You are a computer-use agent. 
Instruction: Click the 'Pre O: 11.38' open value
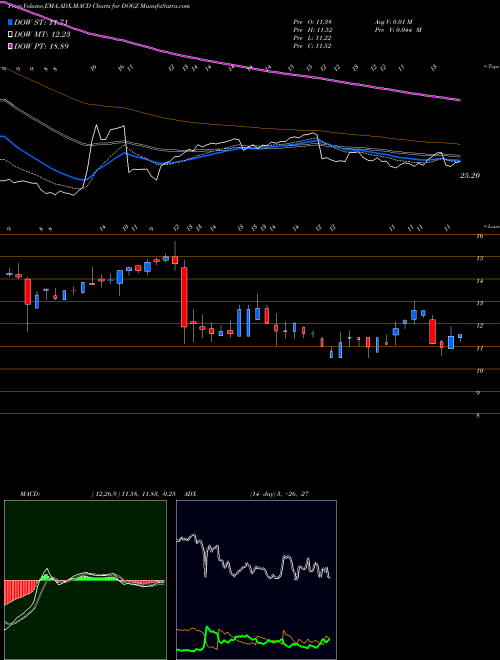pos(313,22)
